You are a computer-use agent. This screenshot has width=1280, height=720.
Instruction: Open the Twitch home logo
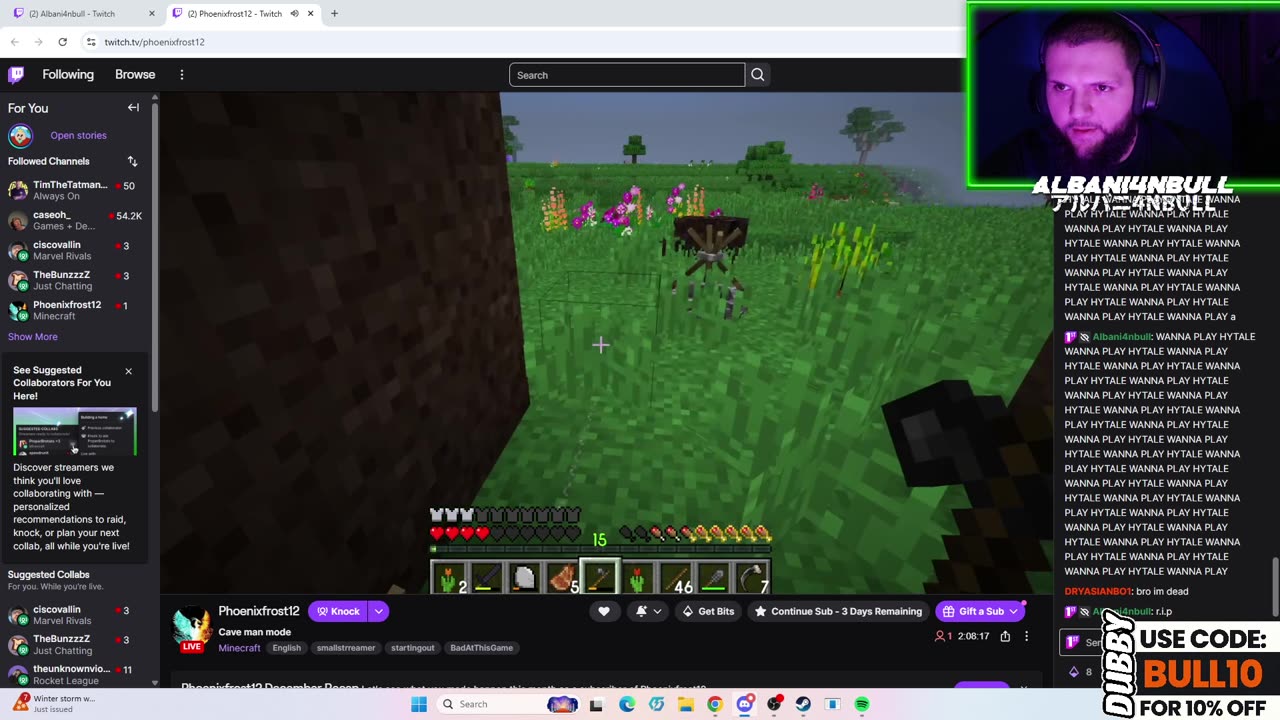(16, 75)
